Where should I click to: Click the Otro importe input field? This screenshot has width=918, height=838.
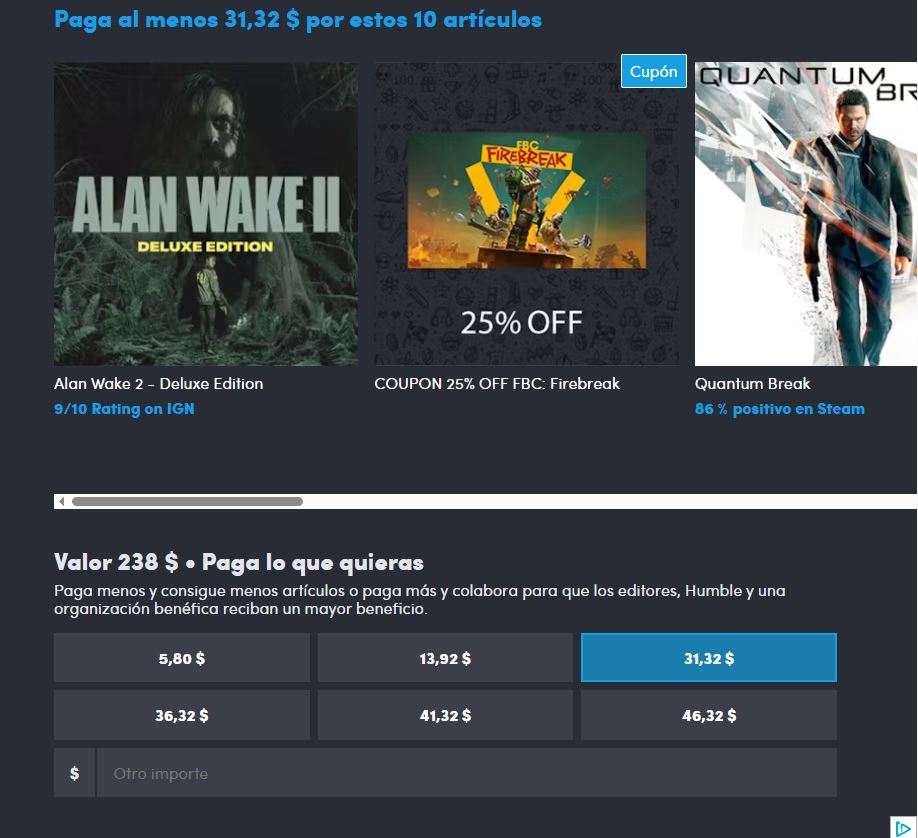coord(467,773)
